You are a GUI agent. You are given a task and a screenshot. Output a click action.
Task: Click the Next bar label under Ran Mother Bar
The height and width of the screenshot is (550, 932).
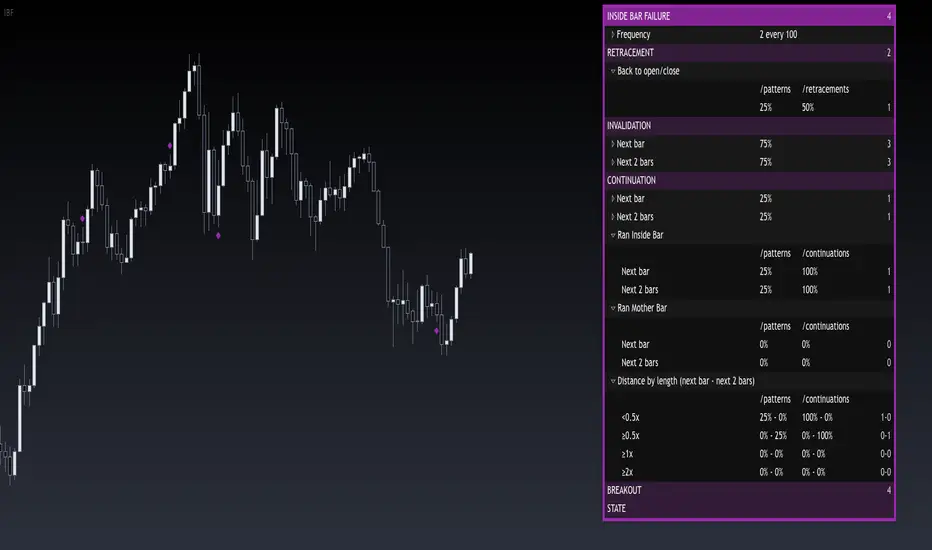click(x=635, y=344)
